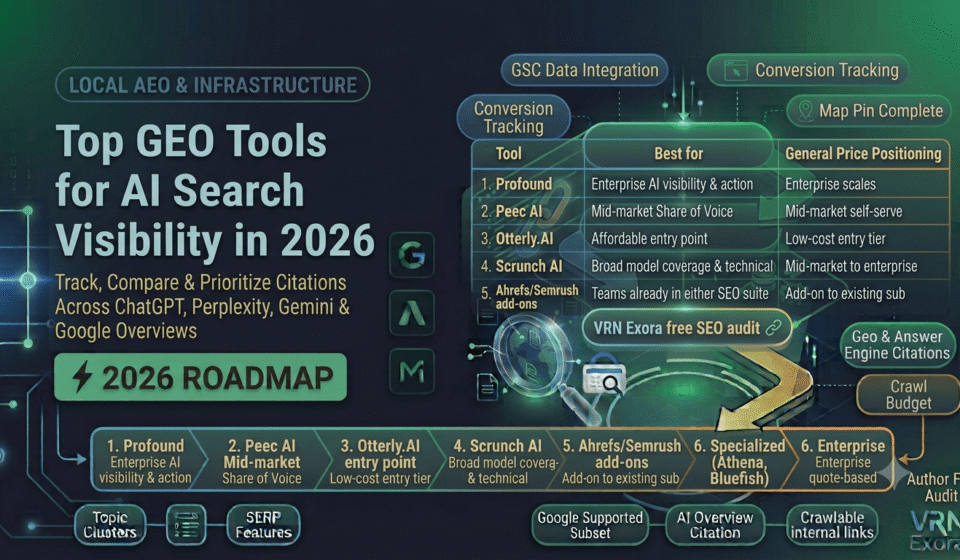Viewport: 960px width, 560px height.
Task: Click table row 4. Scrunch AI
Action: click(710, 266)
